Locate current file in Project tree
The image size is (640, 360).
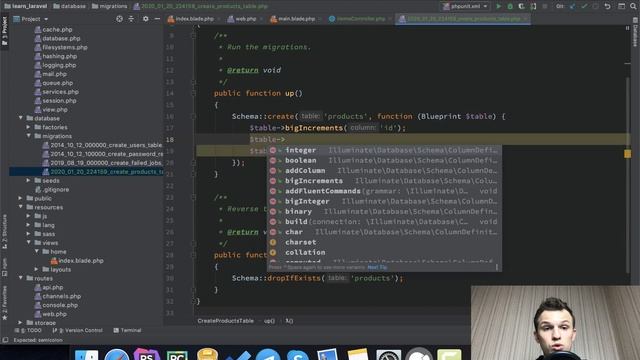[119, 19]
